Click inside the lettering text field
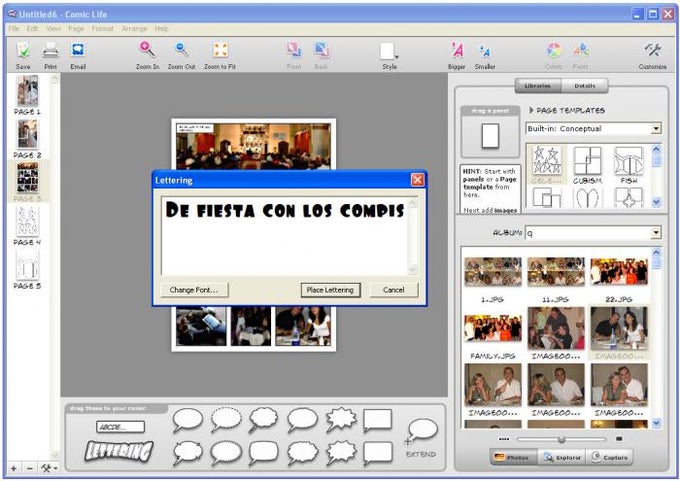The width and height of the screenshot is (680, 481). (x=284, y=236)
